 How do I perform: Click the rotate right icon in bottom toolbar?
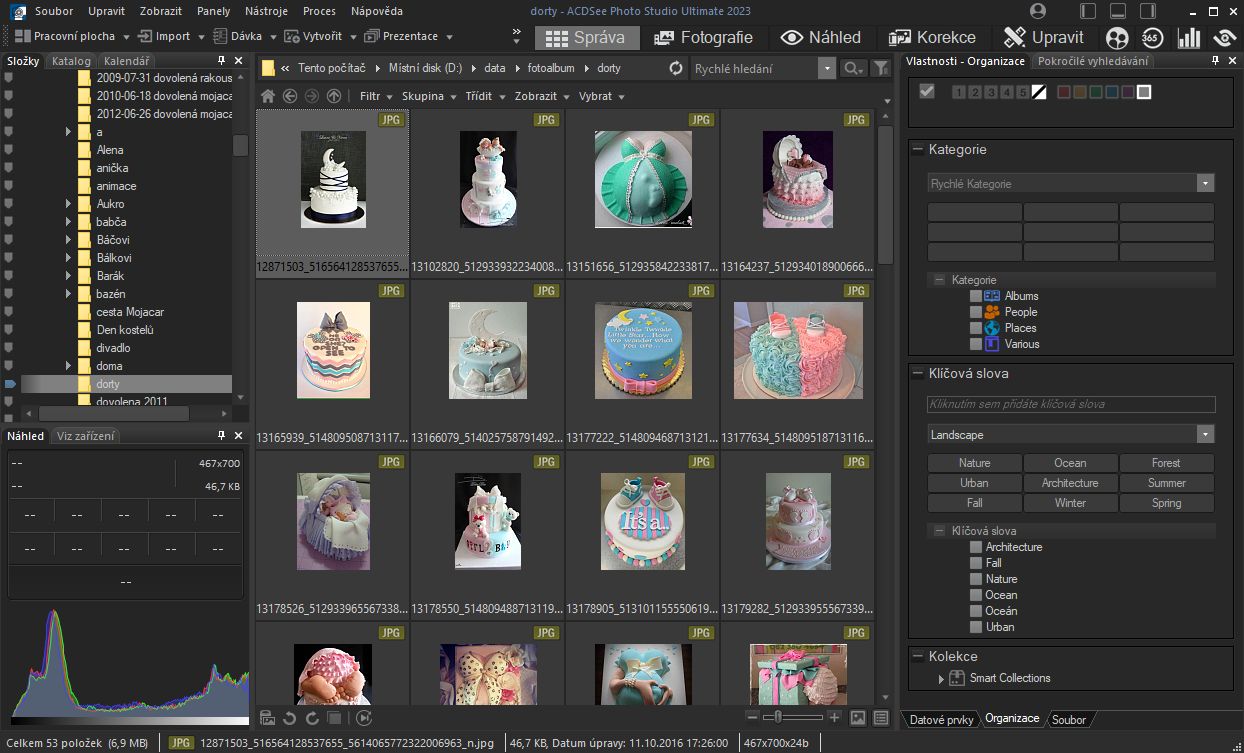pos(312,718)
